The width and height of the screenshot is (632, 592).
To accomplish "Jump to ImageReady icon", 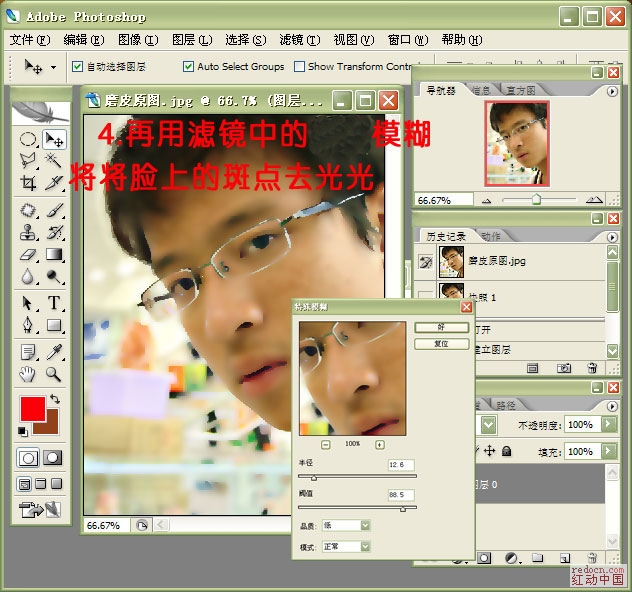I will [40, 510].
